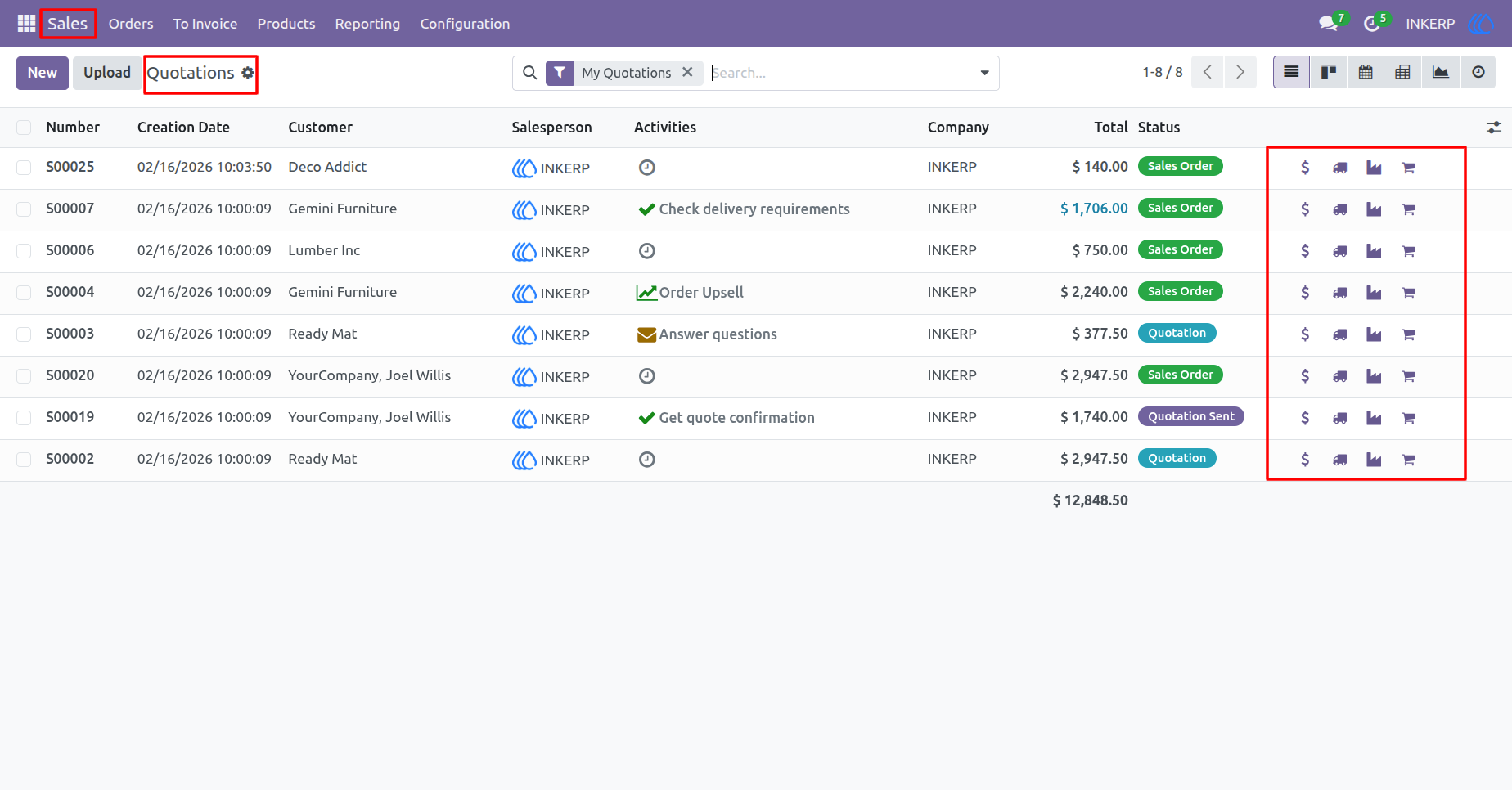Focus the Search input field

(x=839, y=73)
